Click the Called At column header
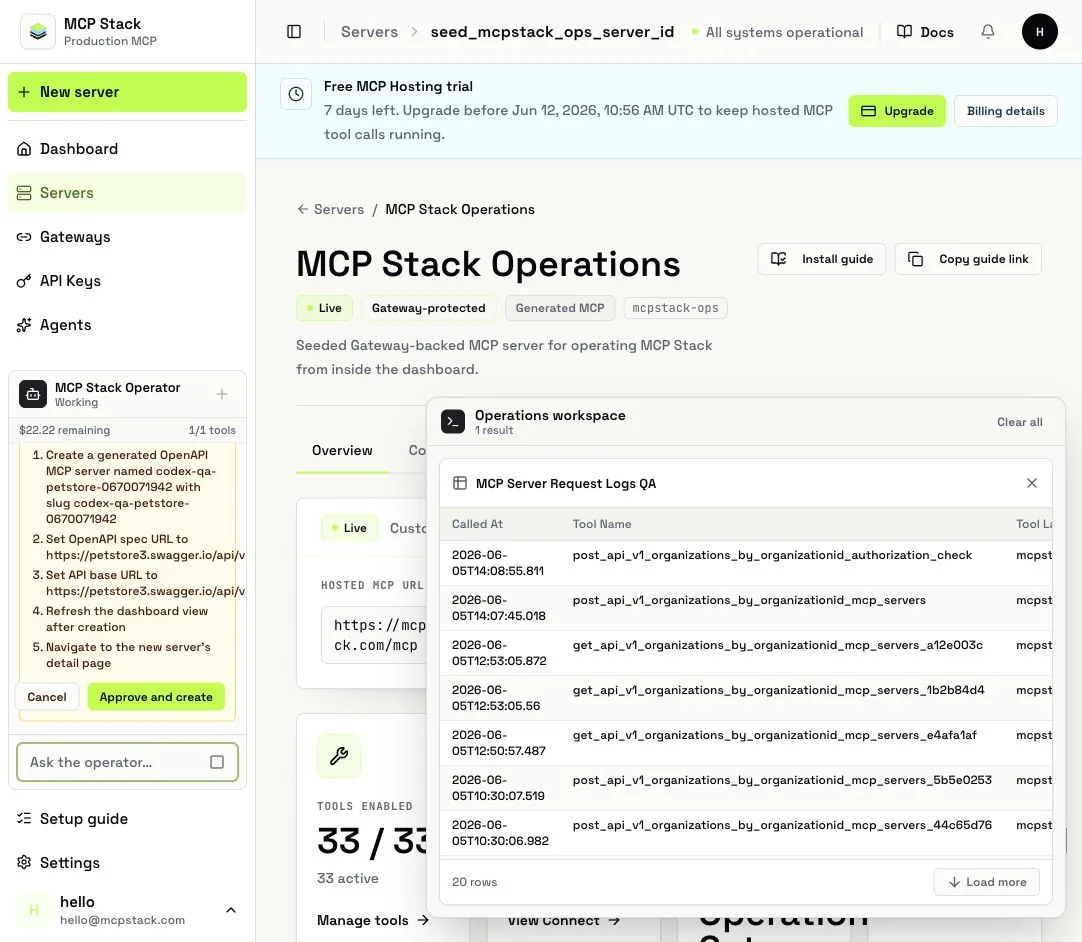This screenshot has width=1082, height=942. (x=478, y=524)
